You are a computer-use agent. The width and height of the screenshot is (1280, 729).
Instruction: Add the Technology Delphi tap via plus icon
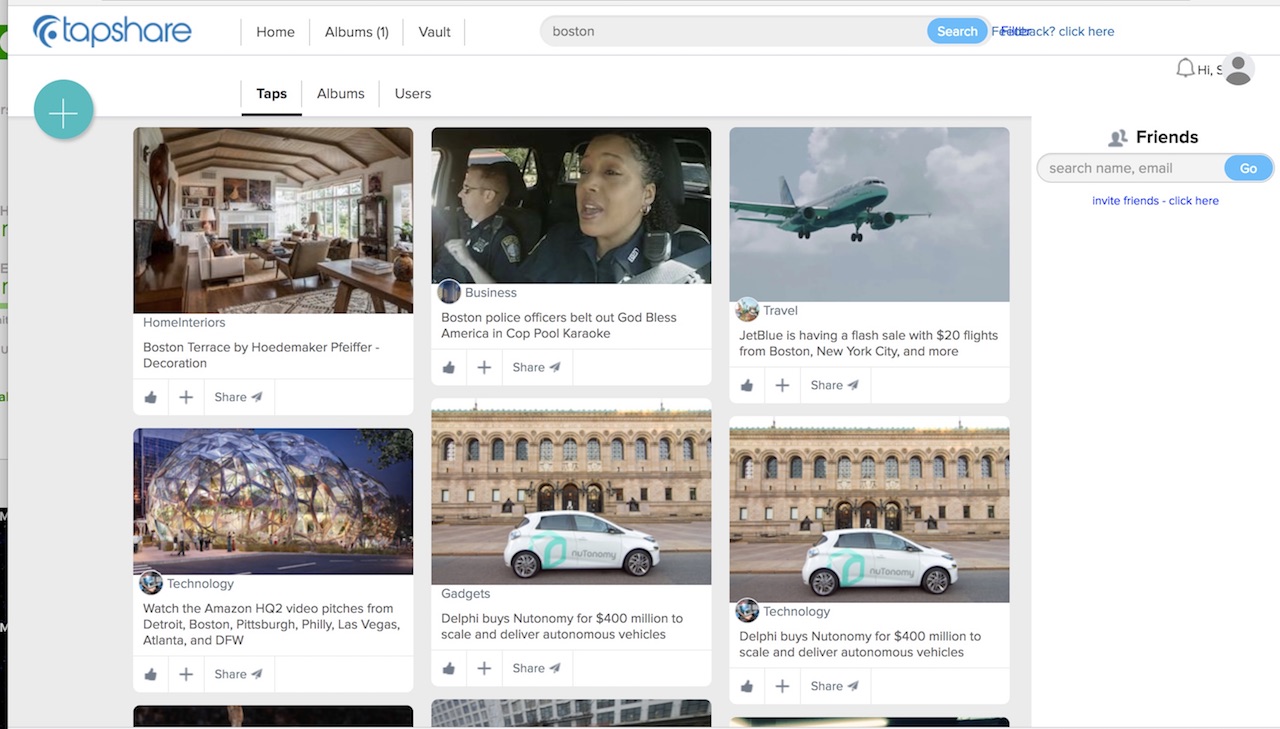(x=782, y=686)
